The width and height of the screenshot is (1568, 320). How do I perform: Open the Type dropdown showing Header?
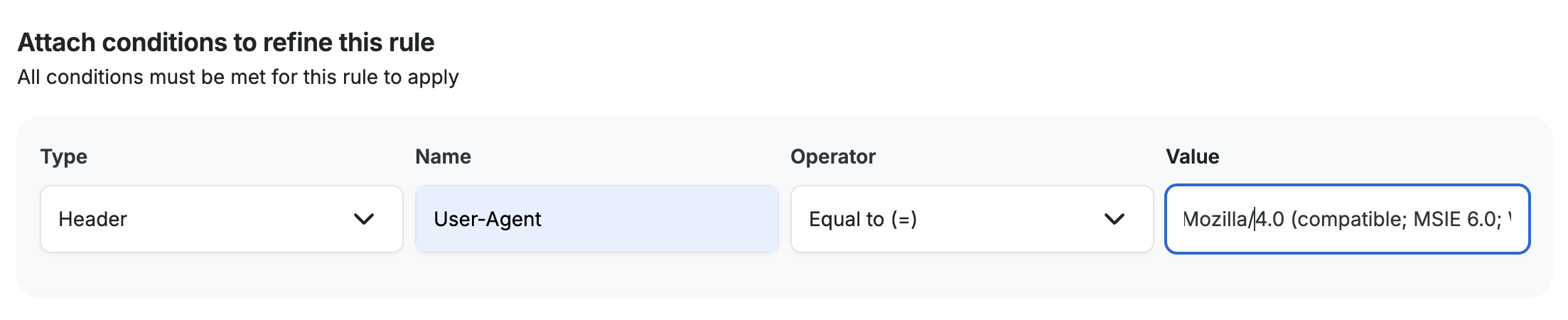point(221,219)
